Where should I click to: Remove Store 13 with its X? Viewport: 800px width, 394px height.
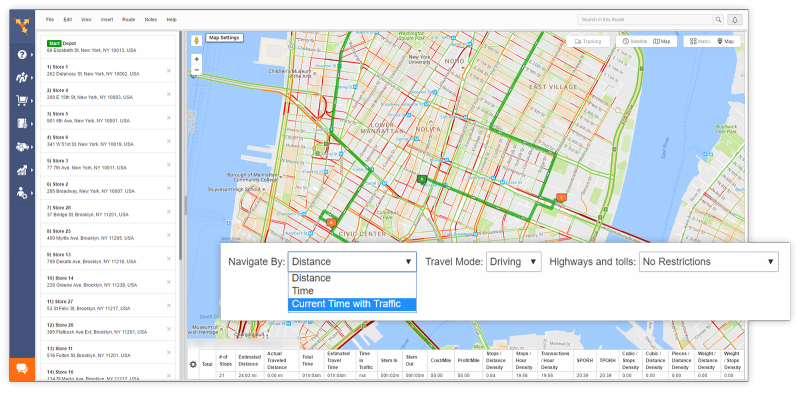(169, 259)
